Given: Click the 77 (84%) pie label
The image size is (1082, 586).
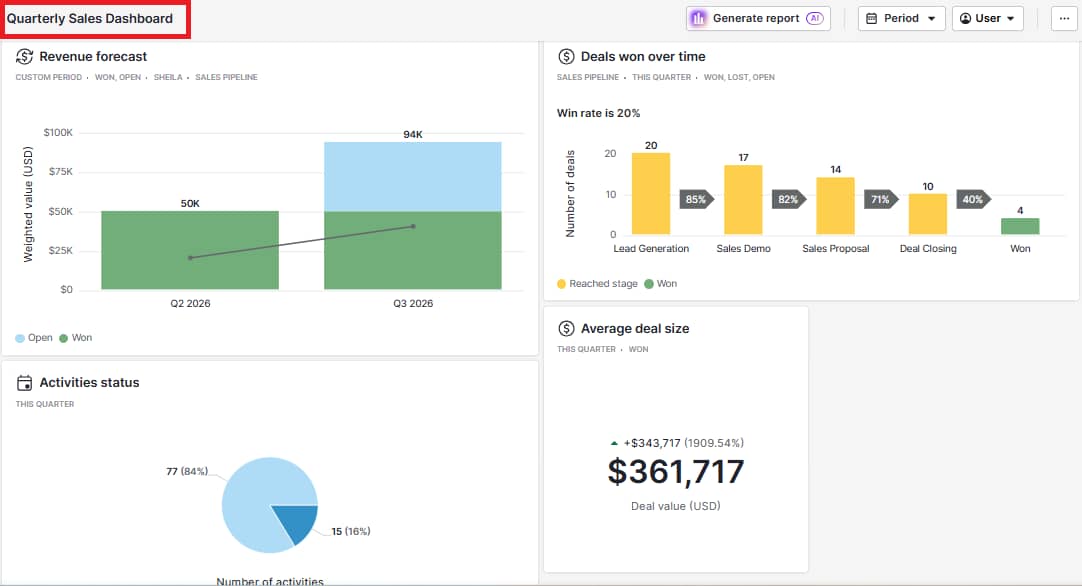Looking at the screenshot, I should click(187, 471).
